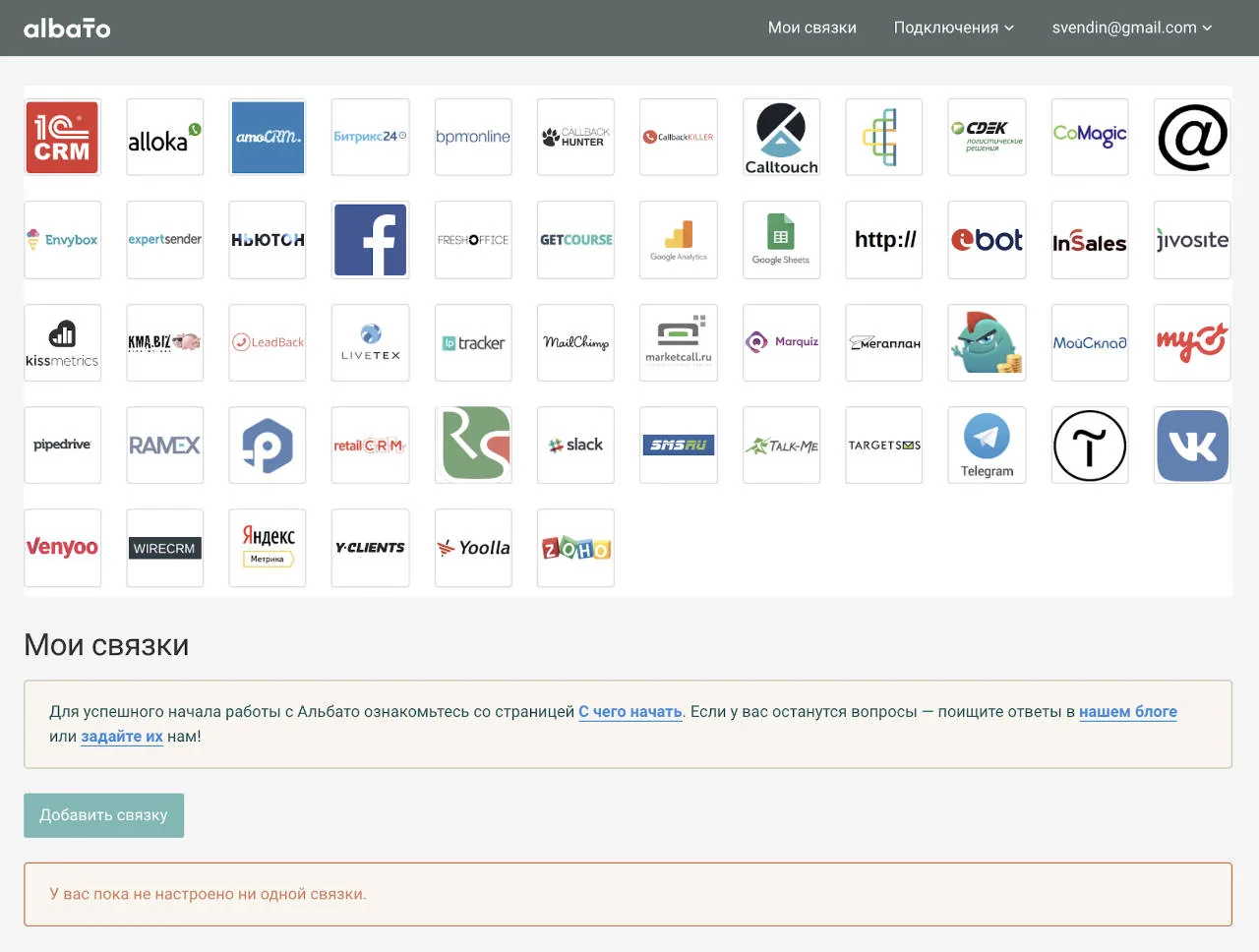Select the Envybox service tile
Screen dimensions: 1259x952
(x=62, y=240)
